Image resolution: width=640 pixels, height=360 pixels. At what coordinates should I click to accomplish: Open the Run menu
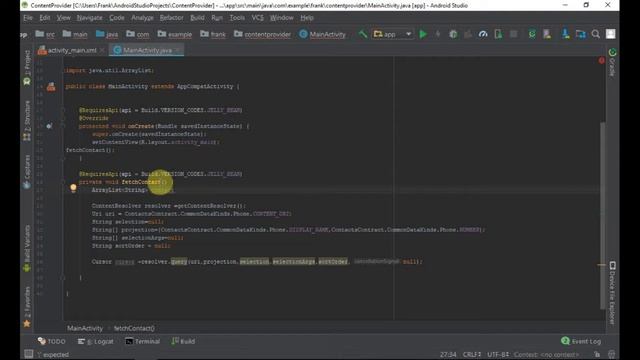pyautogui.click(x=217, y=18)
